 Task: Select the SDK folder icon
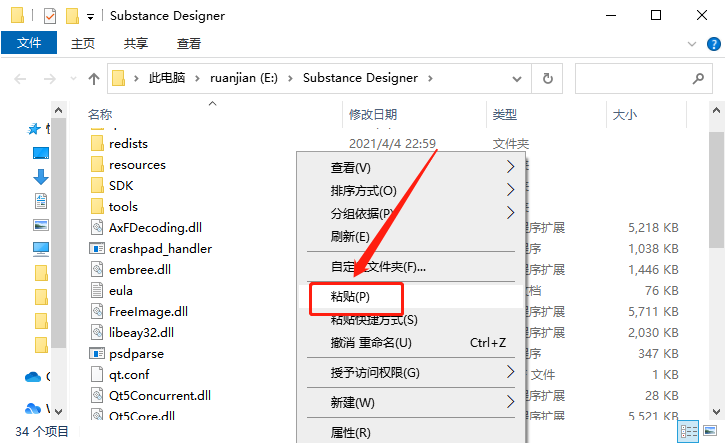(97, 185)
